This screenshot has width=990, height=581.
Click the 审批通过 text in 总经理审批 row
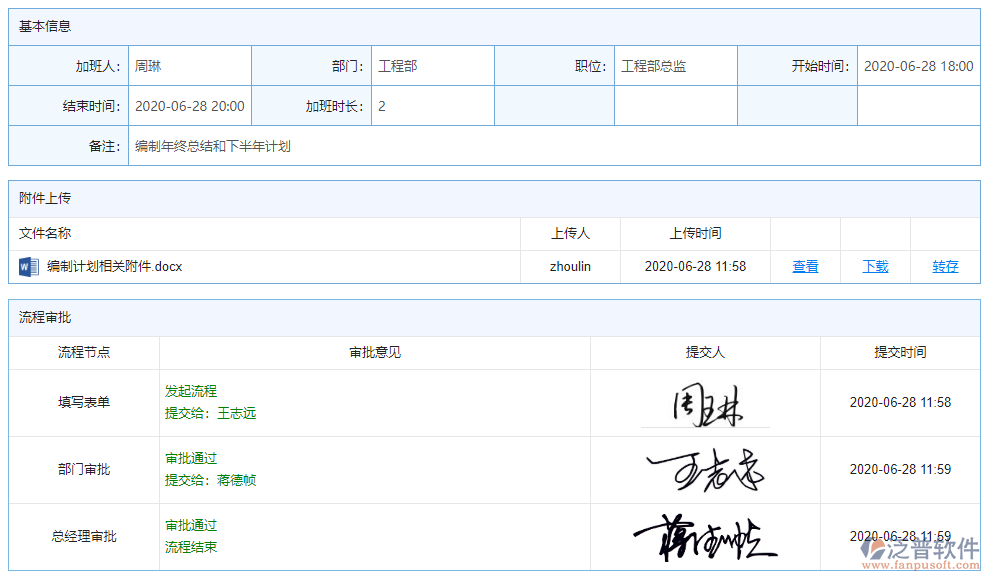191,525
